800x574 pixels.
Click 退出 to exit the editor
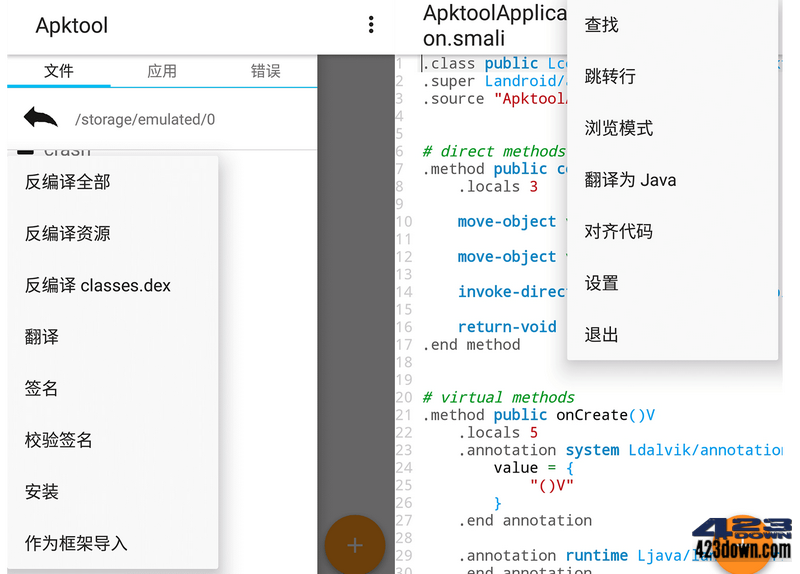[602, 335]
